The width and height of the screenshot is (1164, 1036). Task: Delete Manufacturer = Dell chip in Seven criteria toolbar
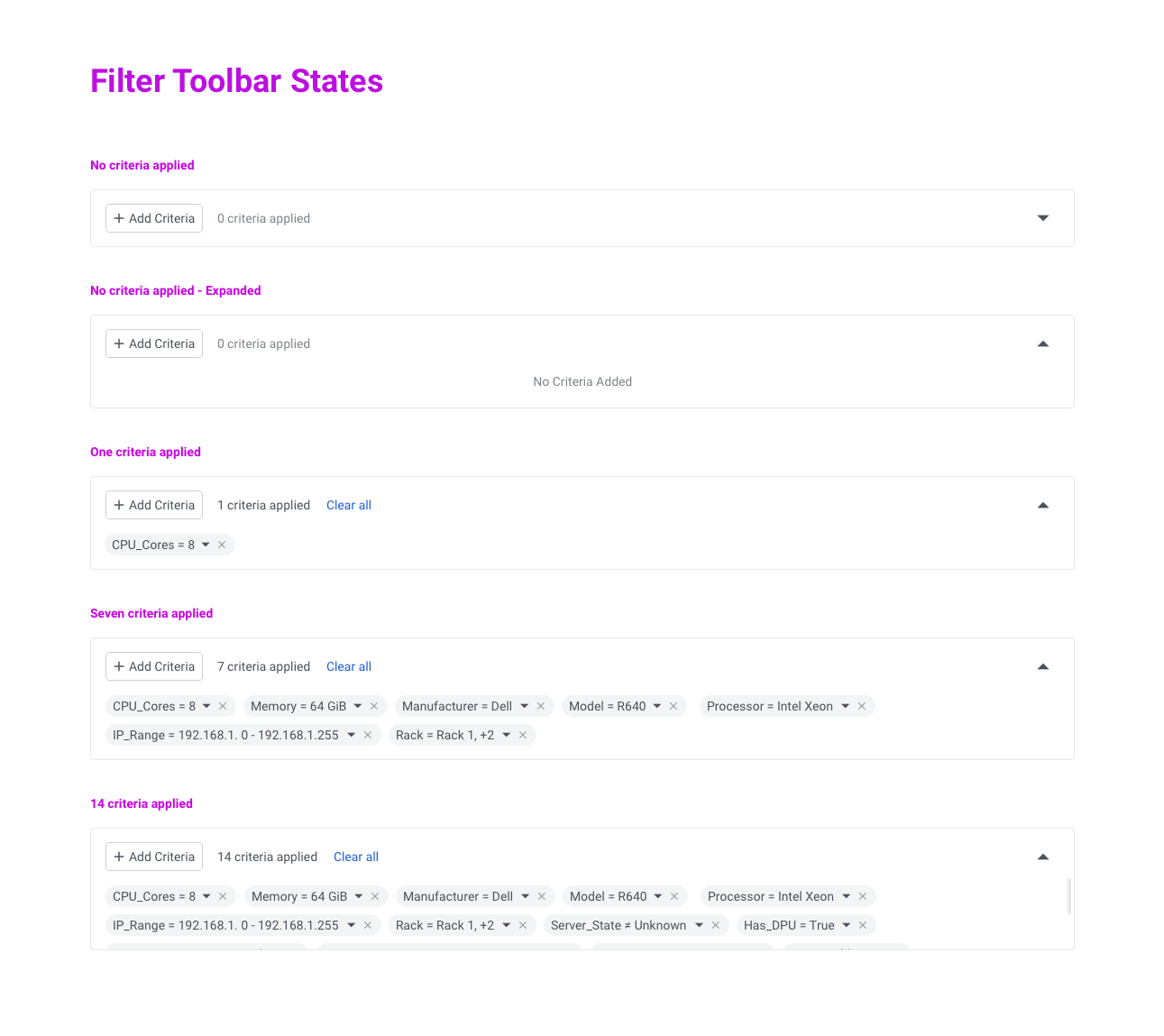click(x=541, y=706)
